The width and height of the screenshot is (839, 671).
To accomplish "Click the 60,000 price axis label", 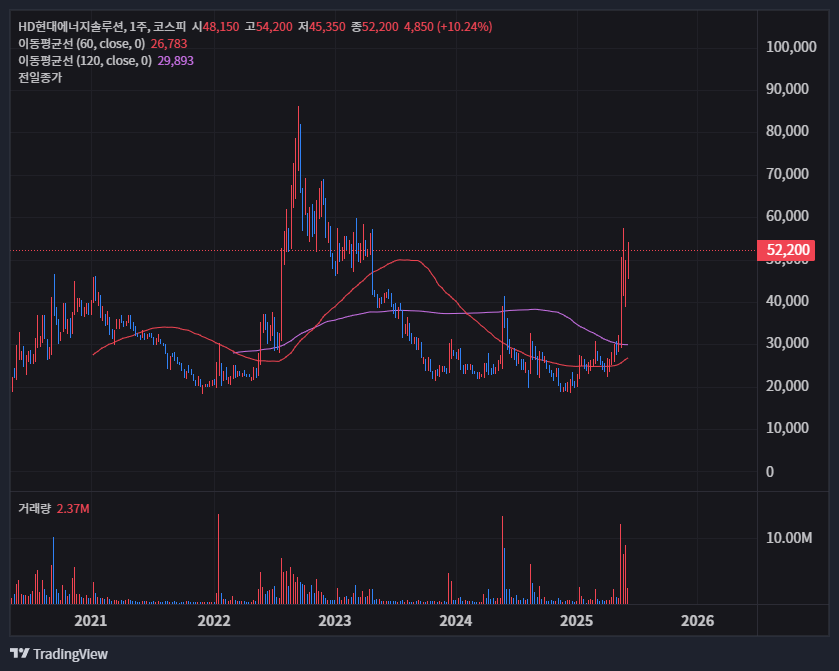I will click(x=787, y=216).
